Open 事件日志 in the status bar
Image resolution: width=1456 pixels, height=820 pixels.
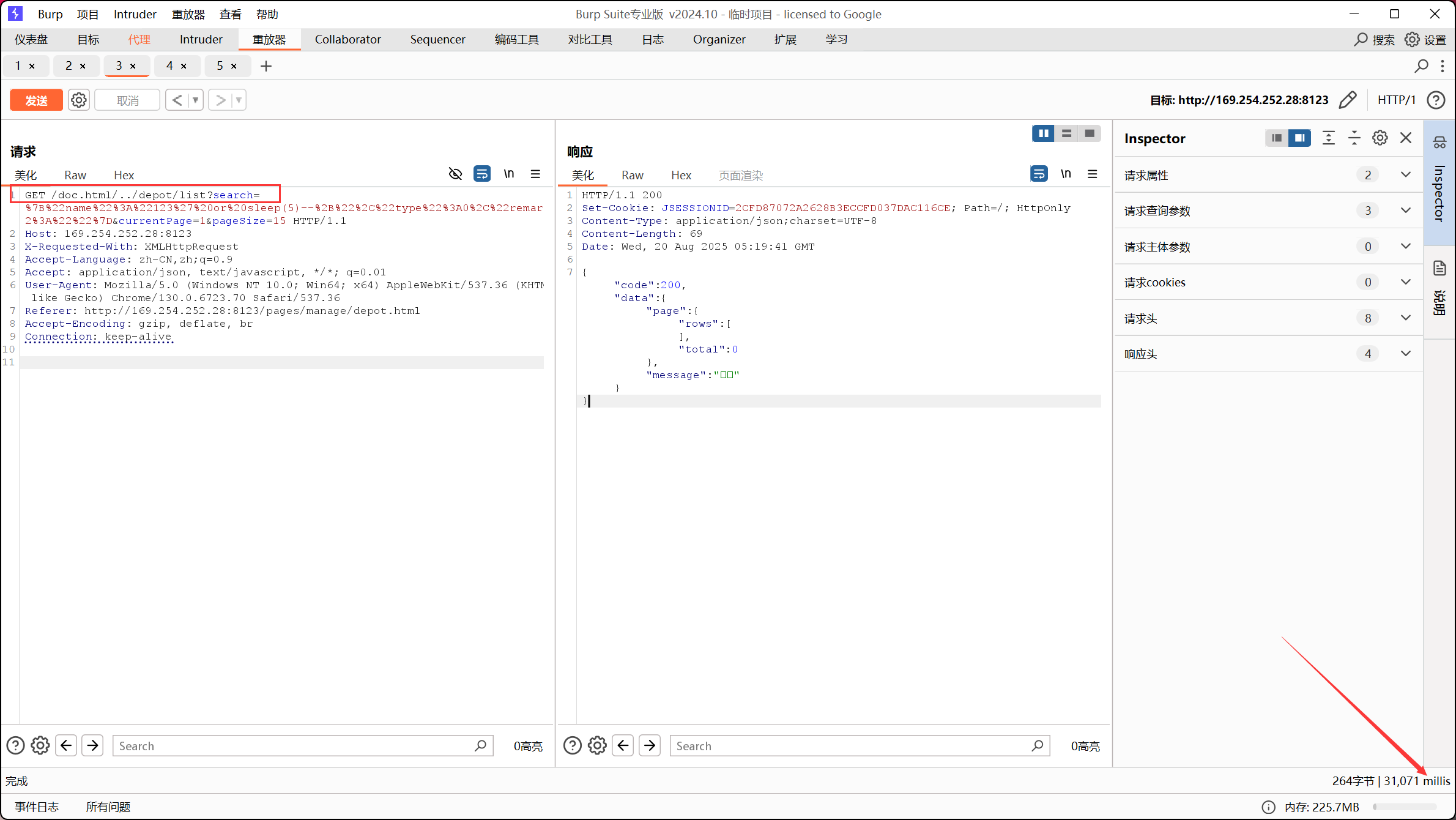[37, 807]
